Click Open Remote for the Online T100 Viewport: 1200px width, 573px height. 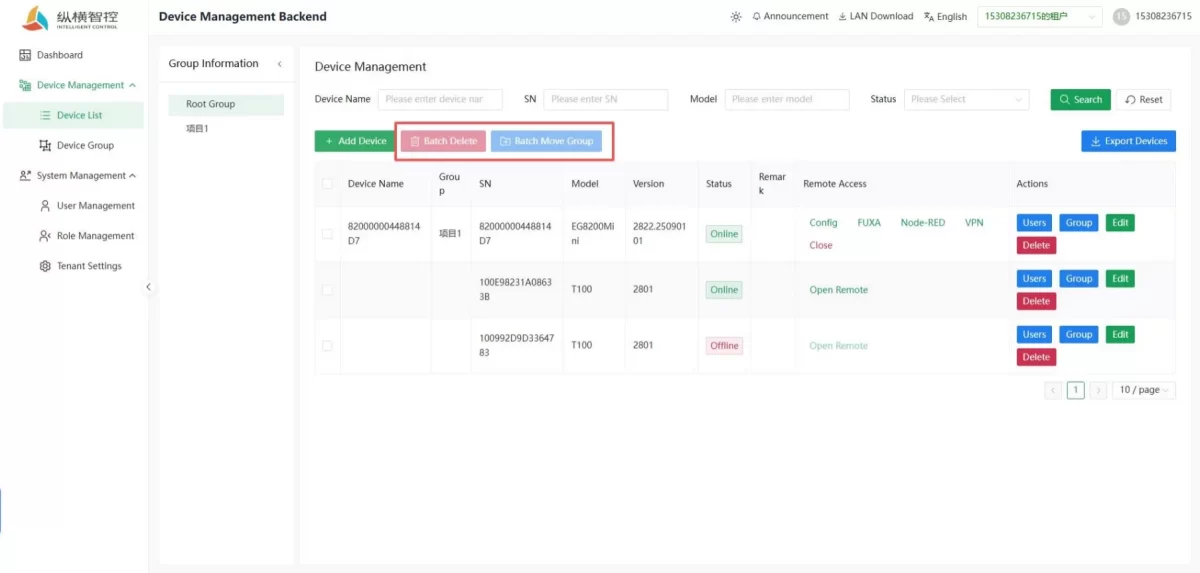[838, 290]
